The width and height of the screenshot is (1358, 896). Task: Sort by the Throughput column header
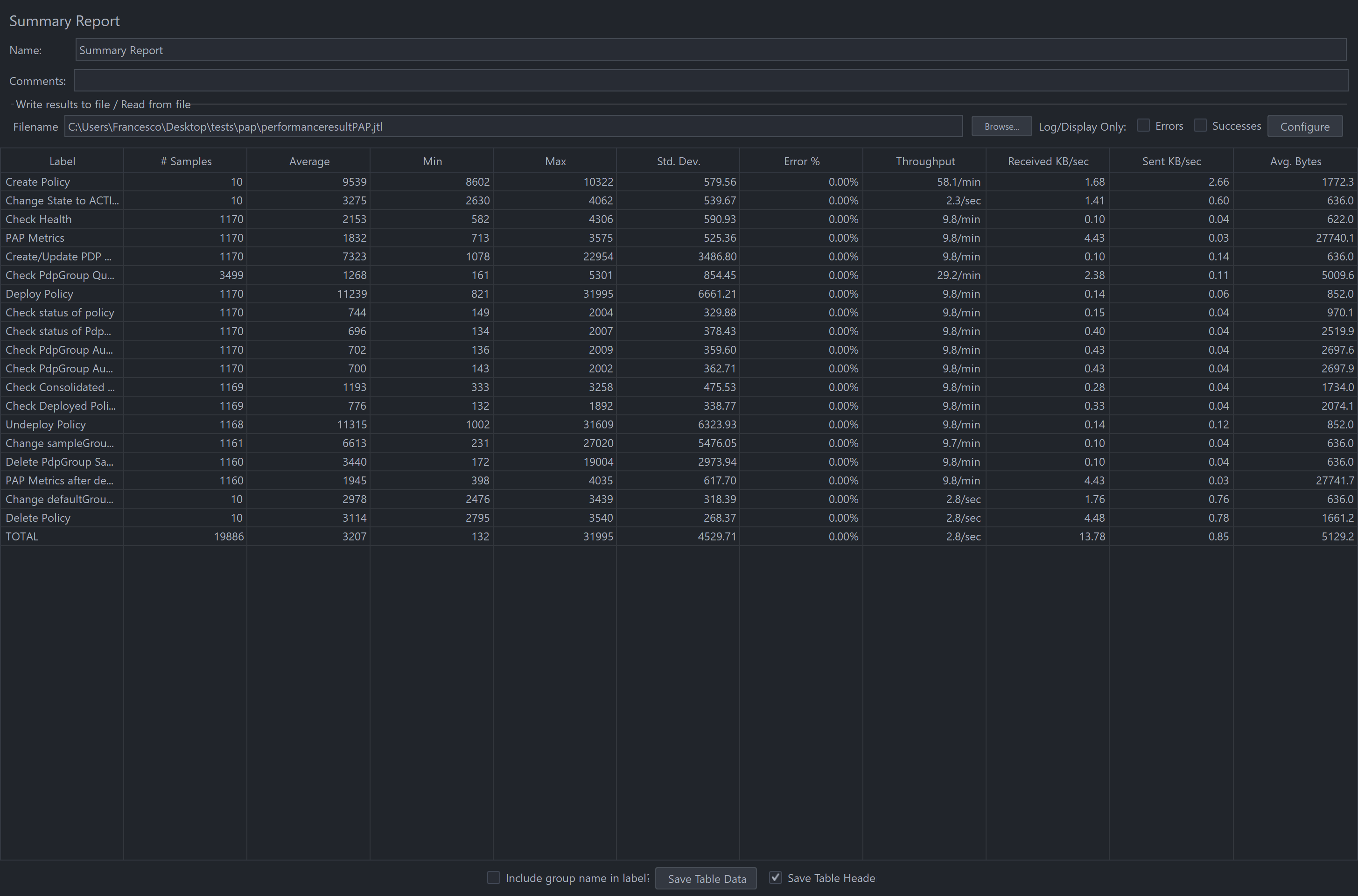(925, 161)
